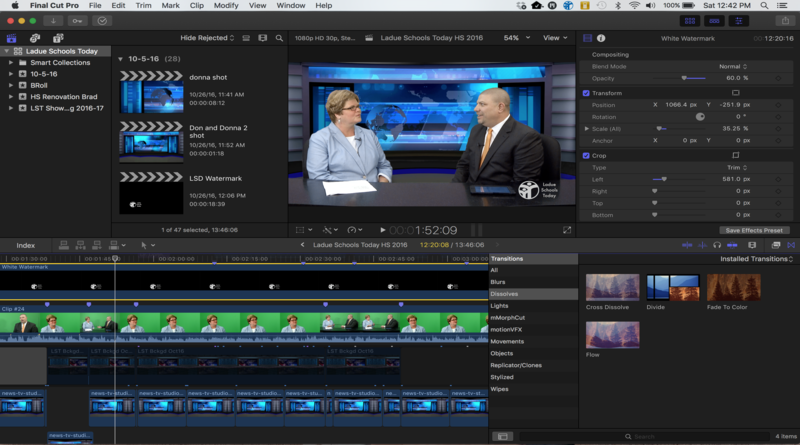
Task: Open the Modify menu
Action: (226, 6)
